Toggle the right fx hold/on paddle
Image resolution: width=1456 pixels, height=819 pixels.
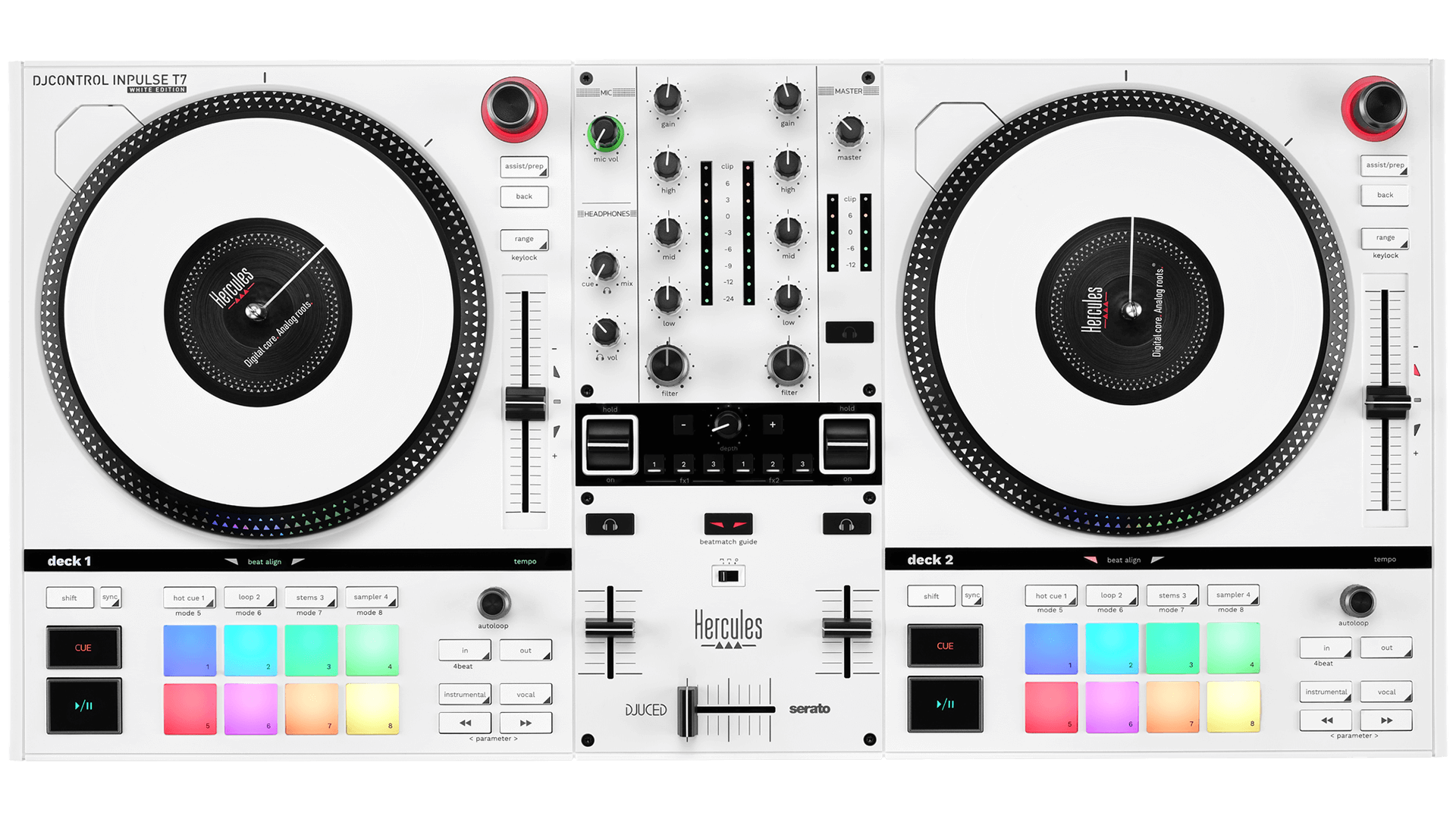847,444
